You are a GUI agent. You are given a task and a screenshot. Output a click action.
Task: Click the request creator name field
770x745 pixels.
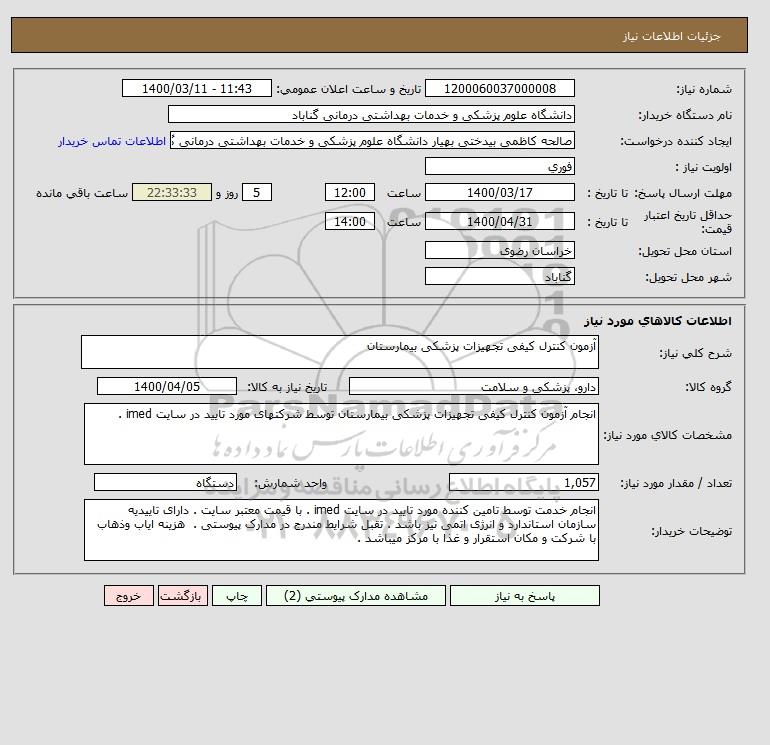pos(372,140)
